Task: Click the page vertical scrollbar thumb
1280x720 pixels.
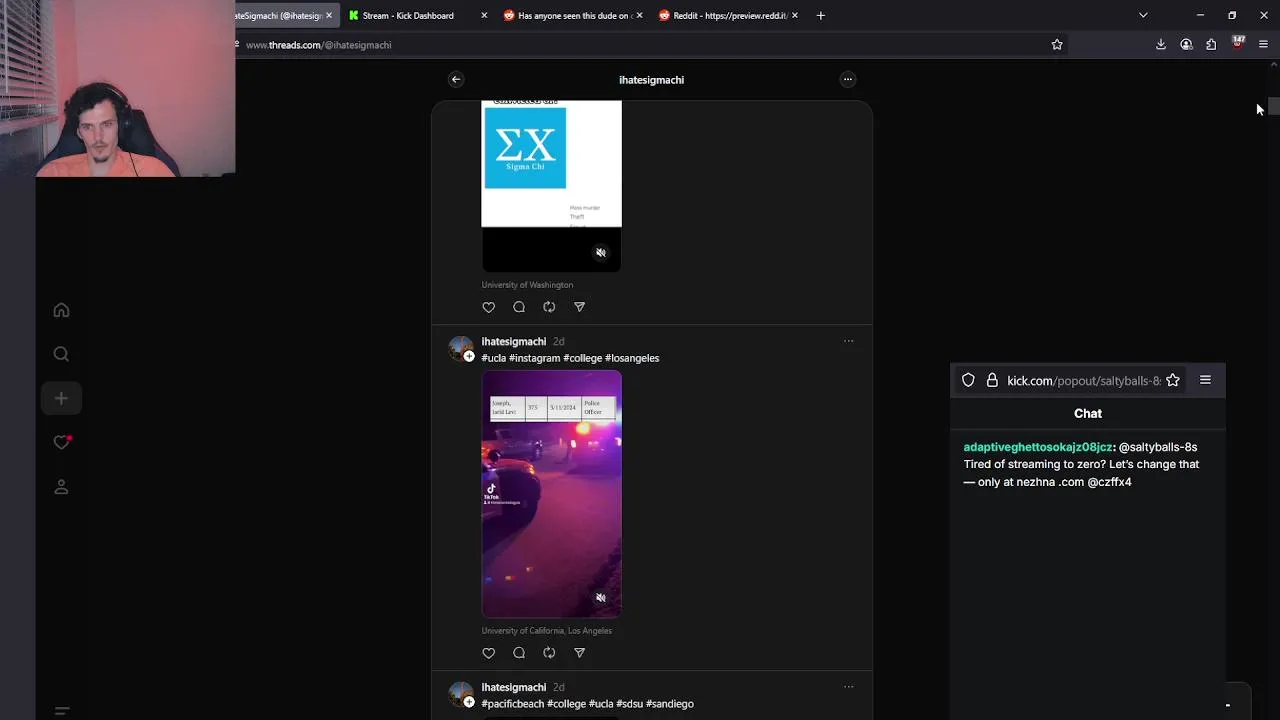Action: pos(1274,107)
